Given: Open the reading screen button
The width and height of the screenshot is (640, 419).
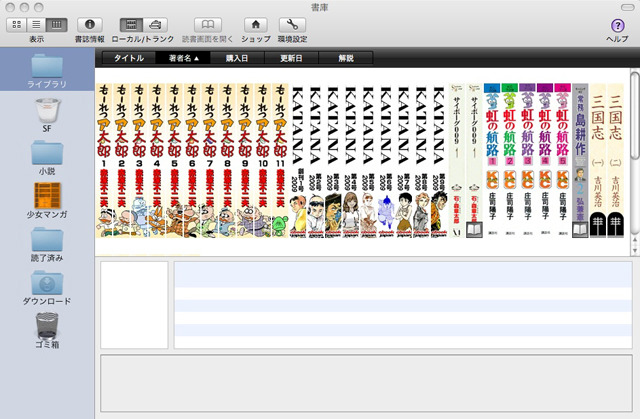Looking at the screenshot, I should (208, 25).
